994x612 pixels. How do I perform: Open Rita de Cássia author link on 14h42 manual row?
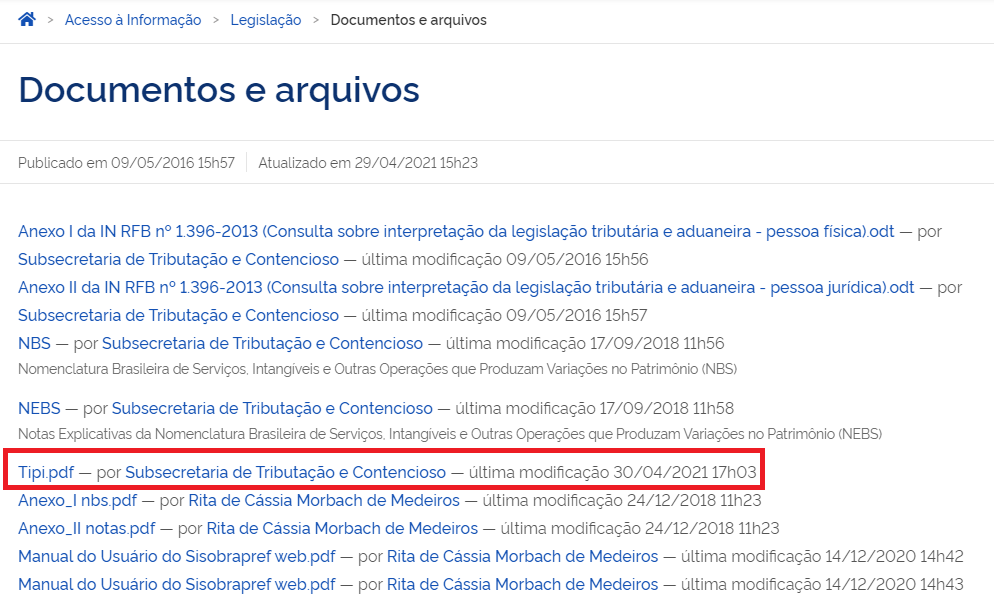522,556
